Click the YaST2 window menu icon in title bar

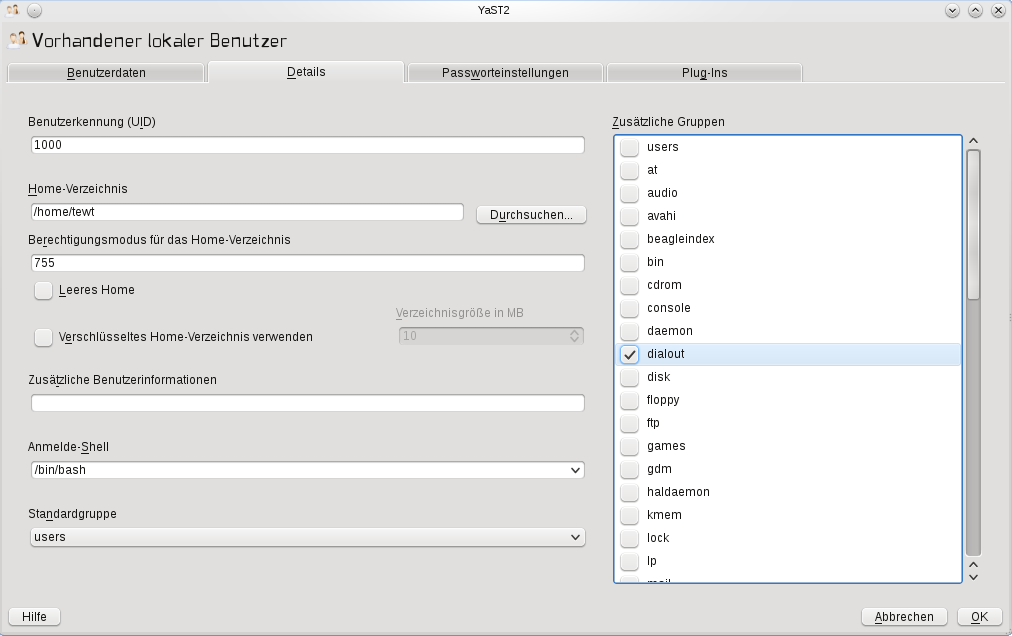tap(12, 10)
